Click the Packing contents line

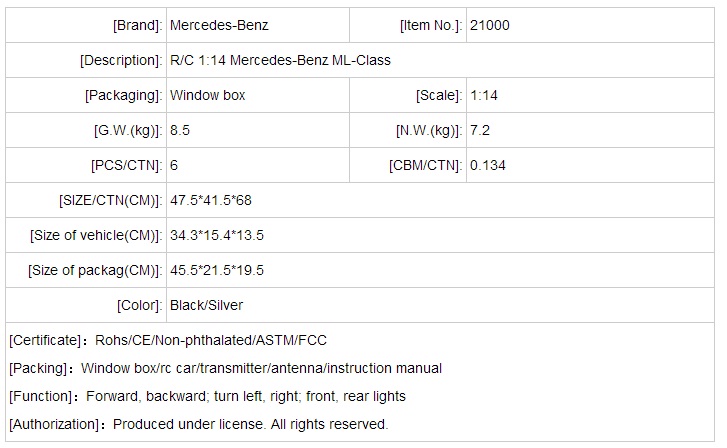(225, 368)
